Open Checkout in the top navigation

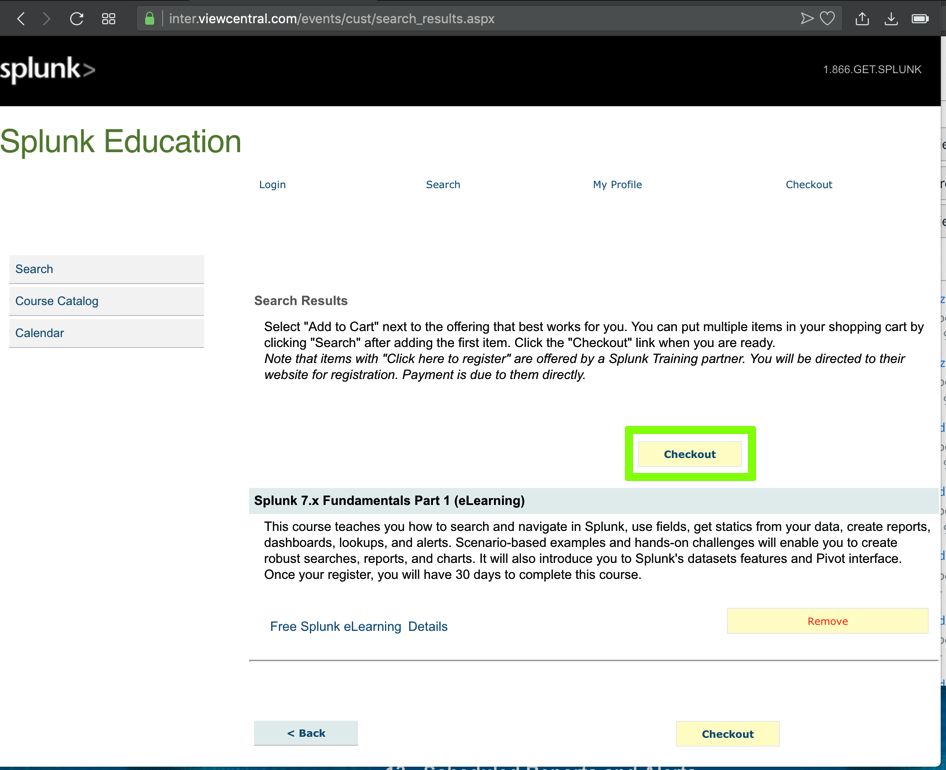(808, 185)
